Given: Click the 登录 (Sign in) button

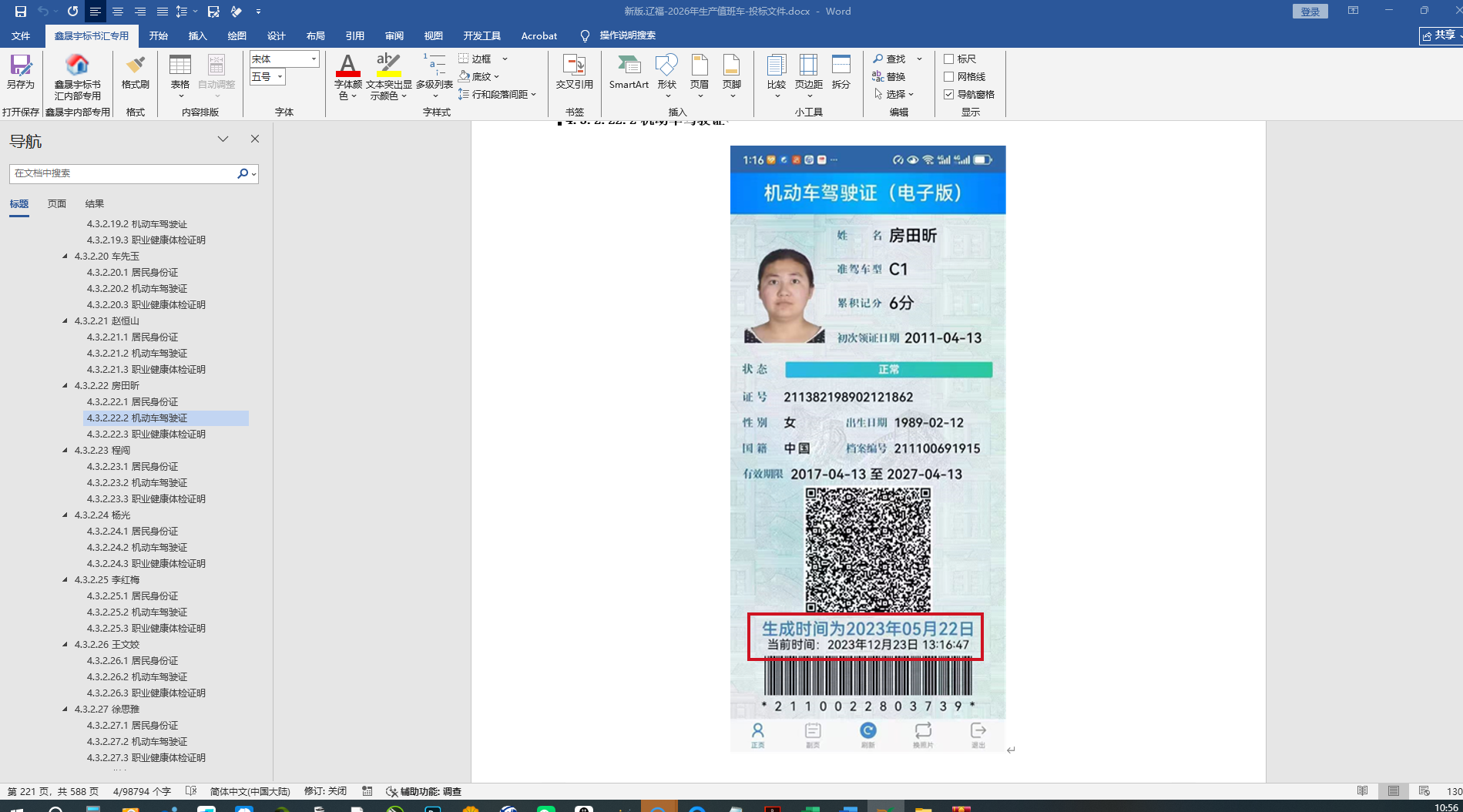Looking at the screenshot, I should click(x=1310, y=12).
